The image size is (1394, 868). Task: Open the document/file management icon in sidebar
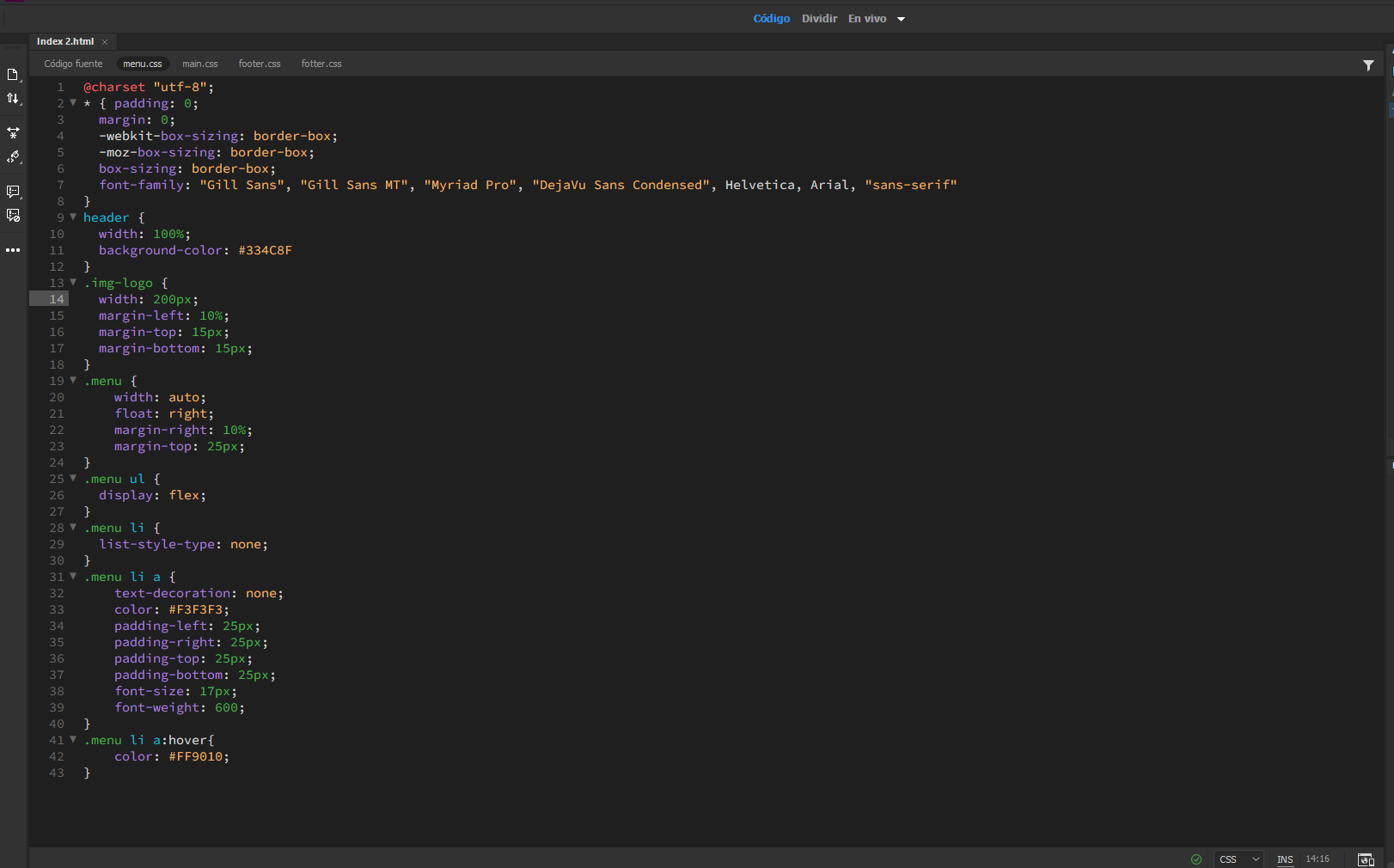13,75
